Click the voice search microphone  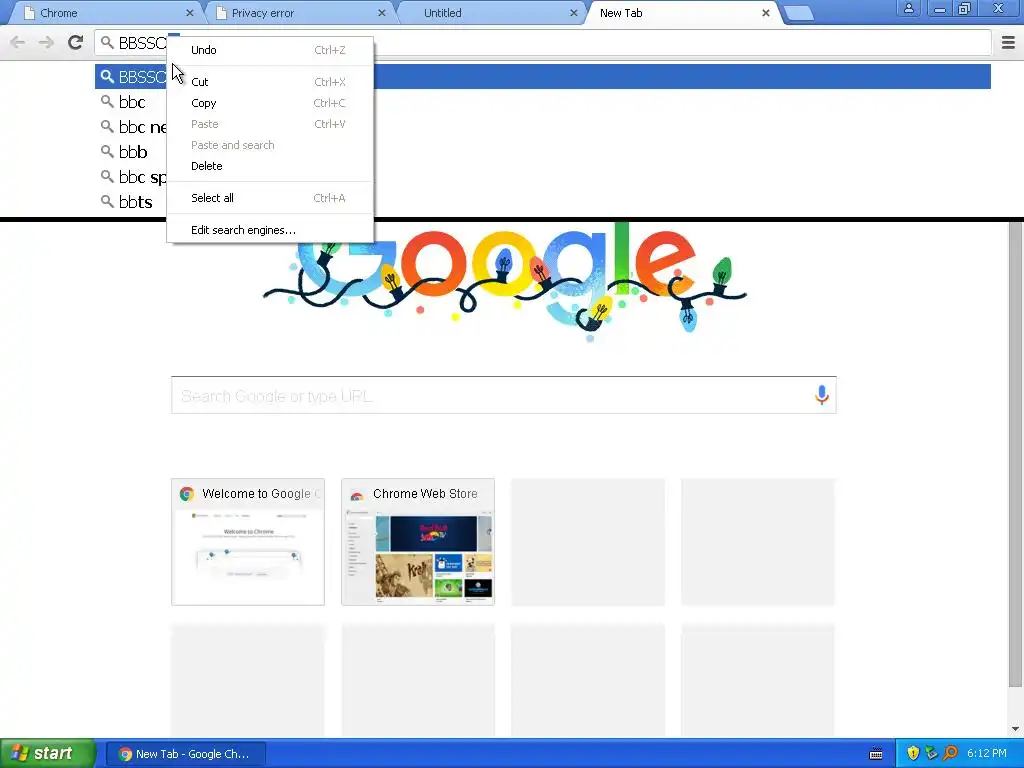coord(822,395)
